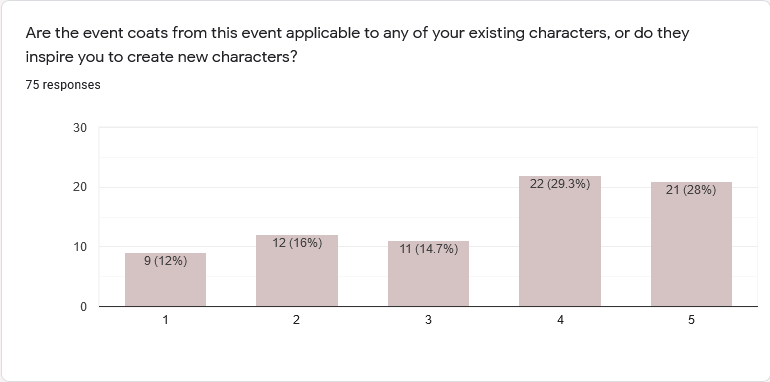
Task: Click the '21 (28%)' data label
Action: [x=691, y=190]
